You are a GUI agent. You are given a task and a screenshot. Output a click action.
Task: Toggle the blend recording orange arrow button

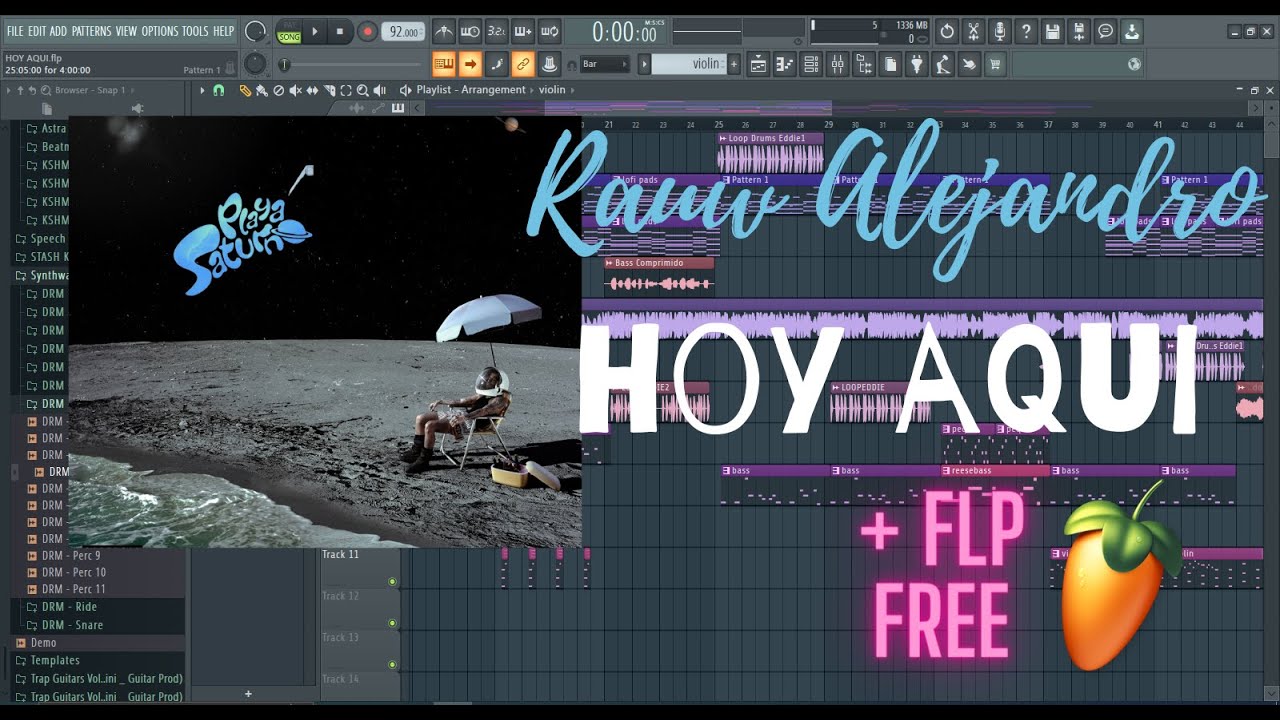point(470,65)
